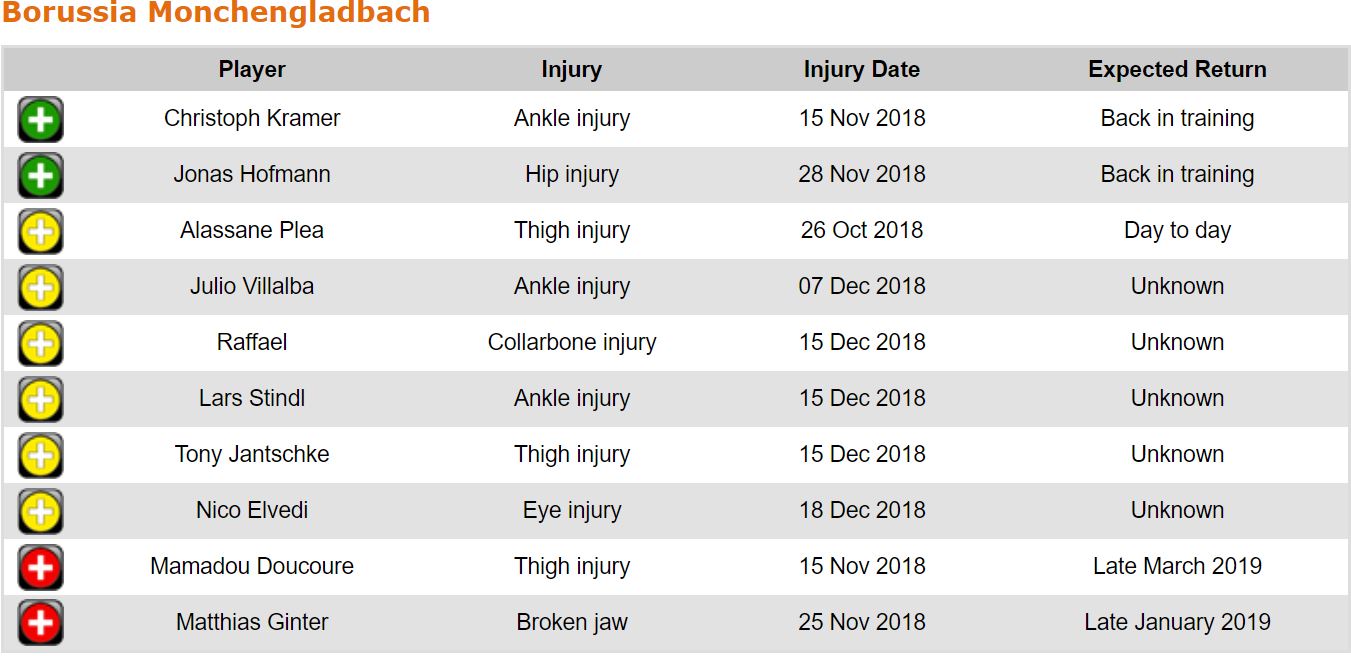Click red status icon beside Matthias Ginter
The image size is (1351, 656).
[x=40, y=623]
